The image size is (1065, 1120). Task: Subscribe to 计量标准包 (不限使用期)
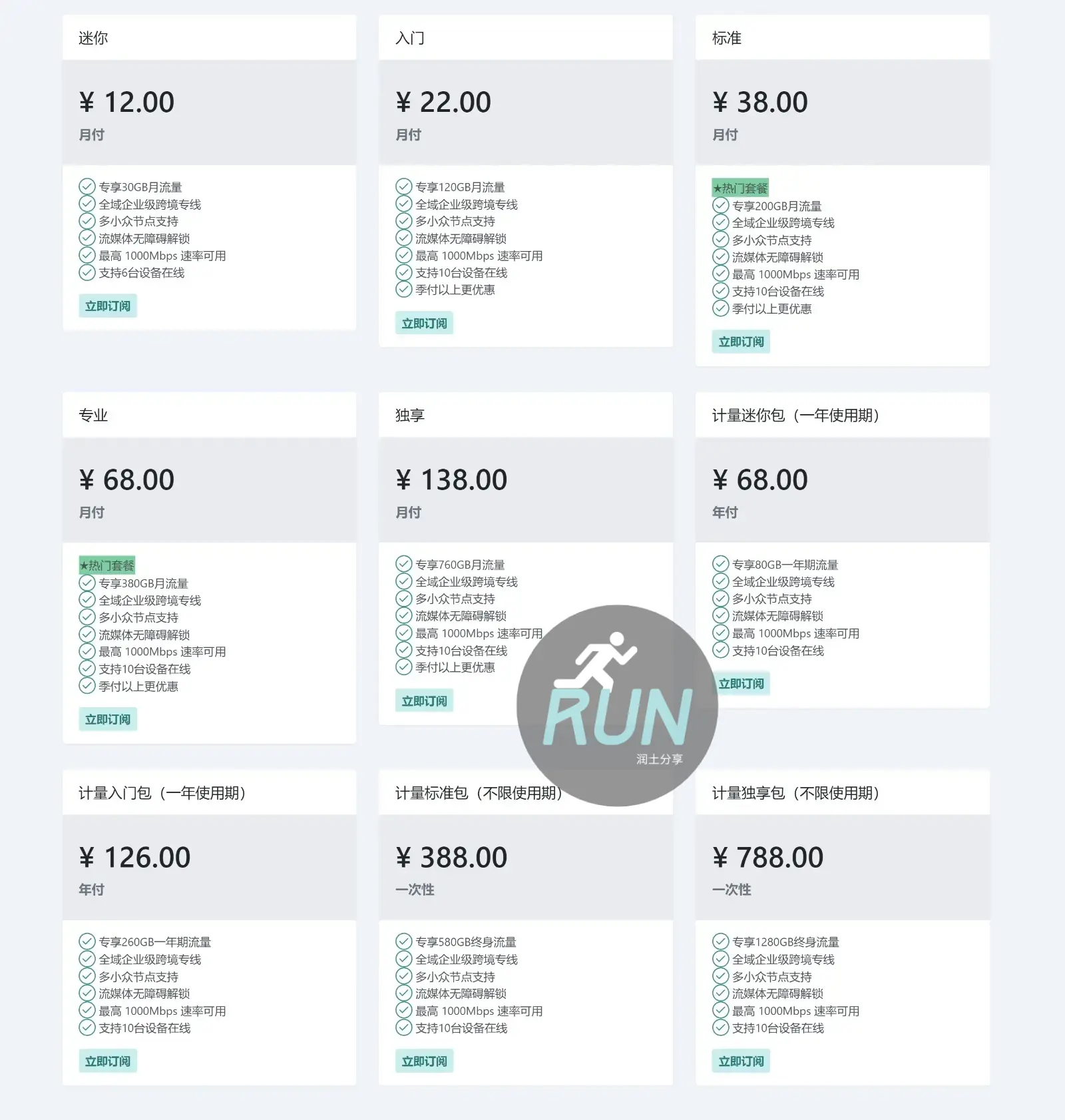coord(424,1061)
